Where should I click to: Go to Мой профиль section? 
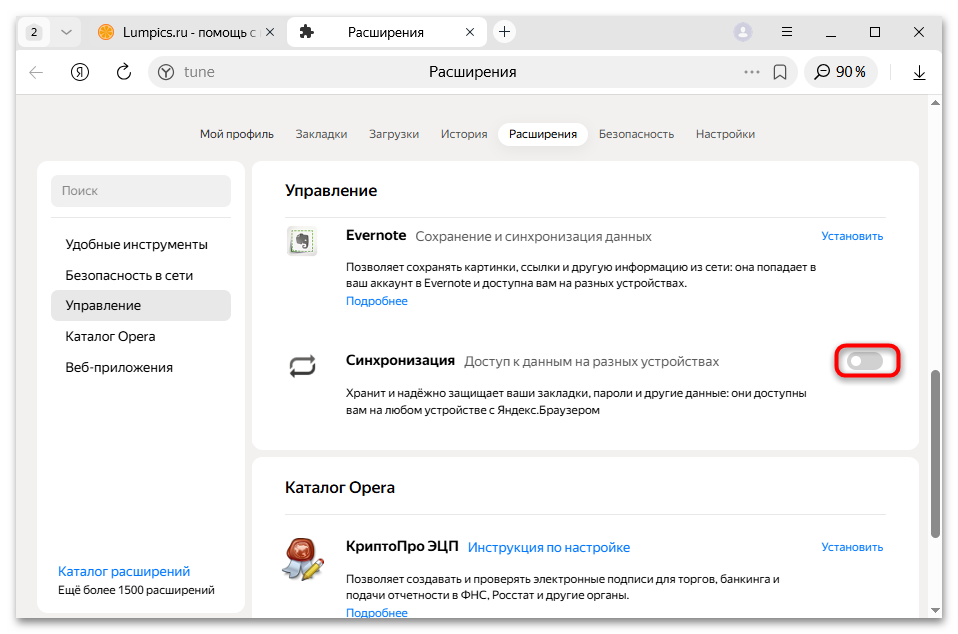tap(237, 134)
